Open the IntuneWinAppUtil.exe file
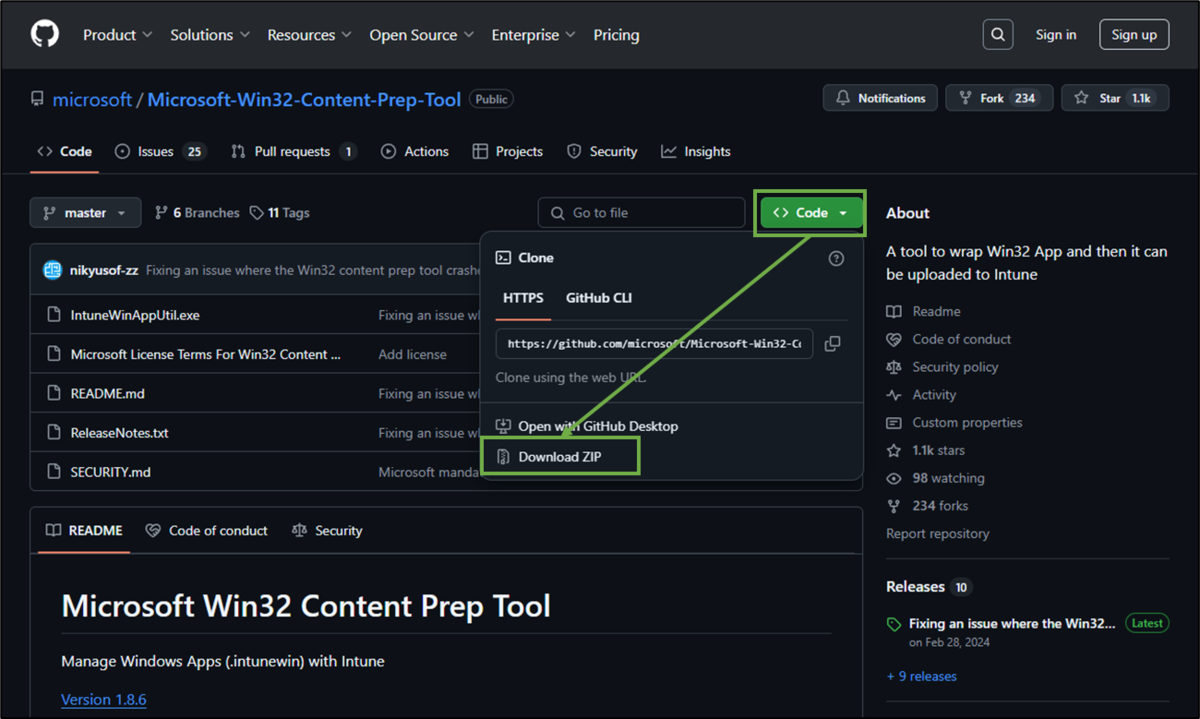Image resolution: width=1200 pixels, height=719 pixels. tap(135, 315)
